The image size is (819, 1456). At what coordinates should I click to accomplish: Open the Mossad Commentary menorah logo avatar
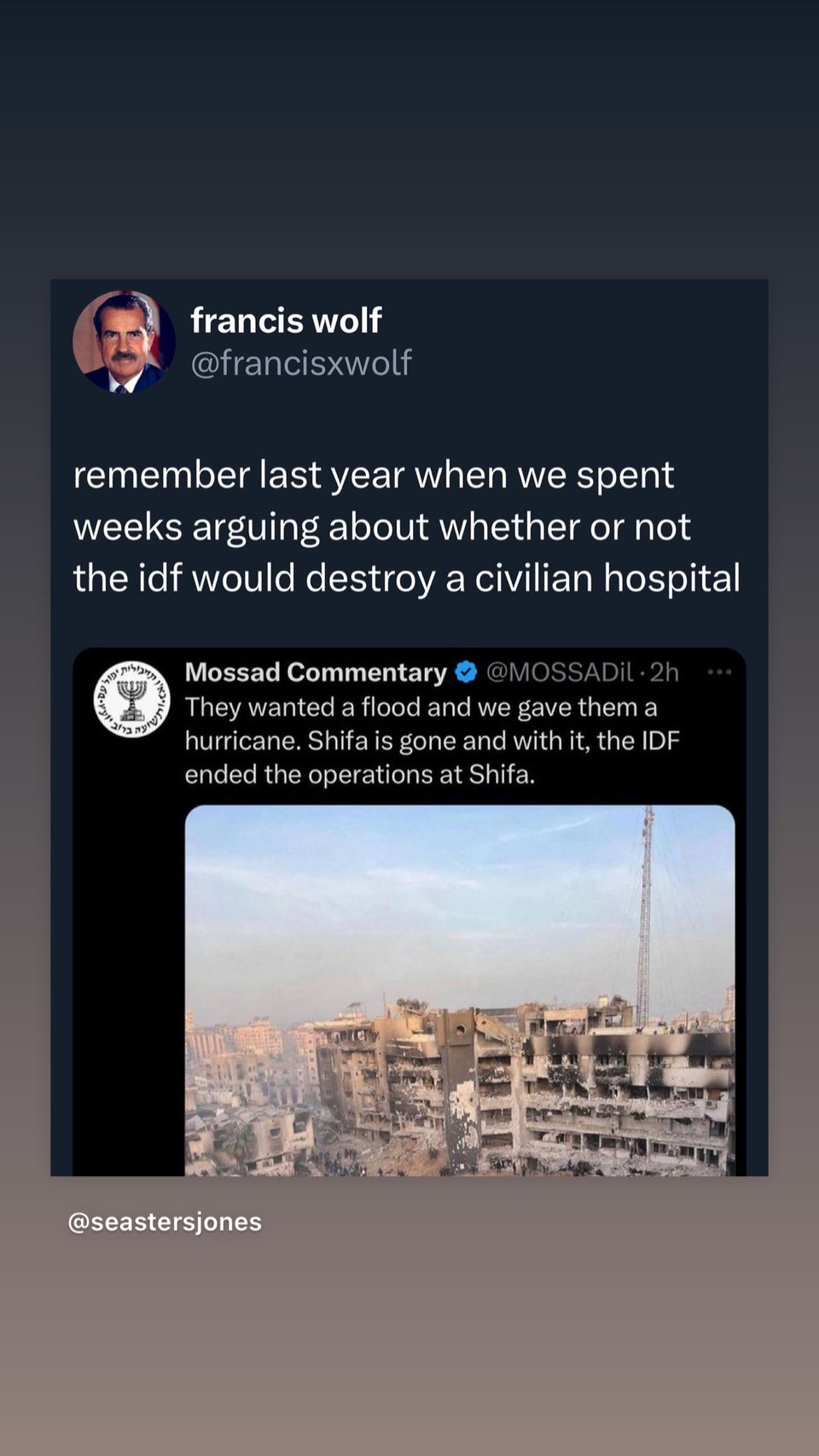coord(131,698)
